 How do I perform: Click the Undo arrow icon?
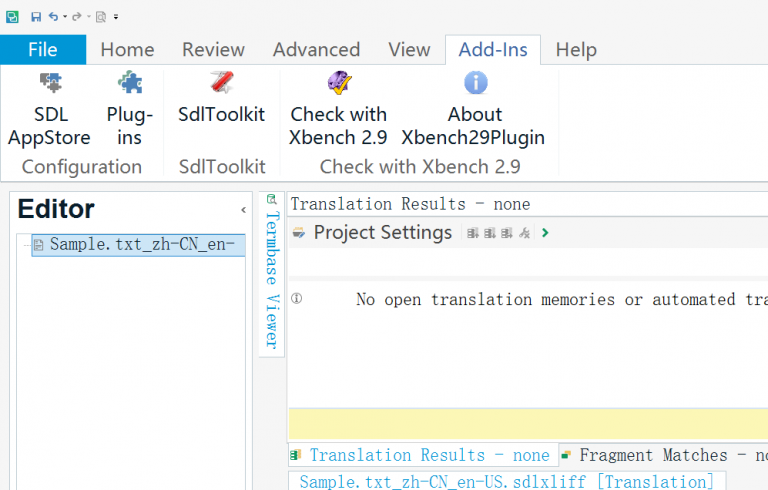click(x=53, y=17)
